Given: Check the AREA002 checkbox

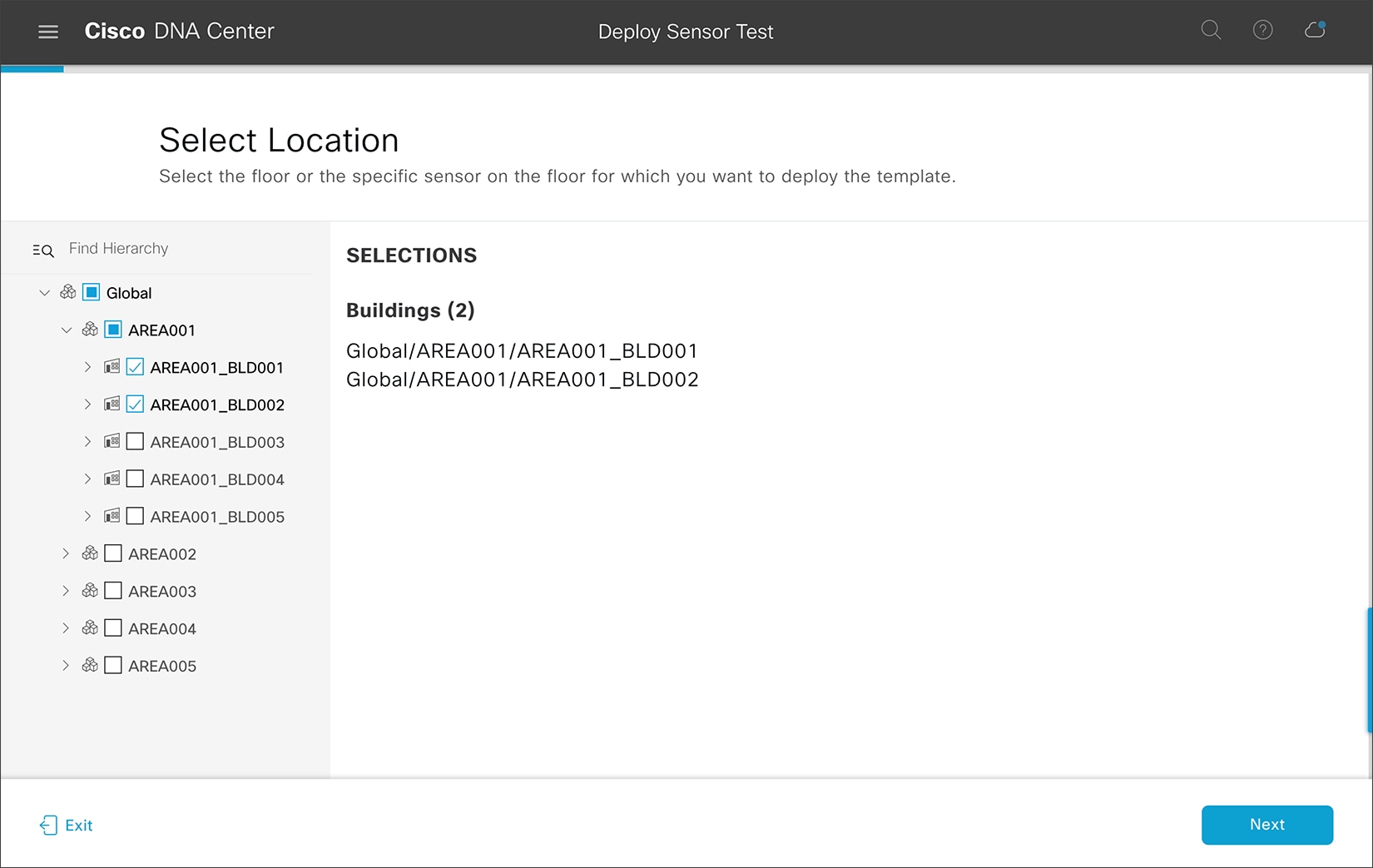Looking at the screenshot, I should [x=113, y=553].
